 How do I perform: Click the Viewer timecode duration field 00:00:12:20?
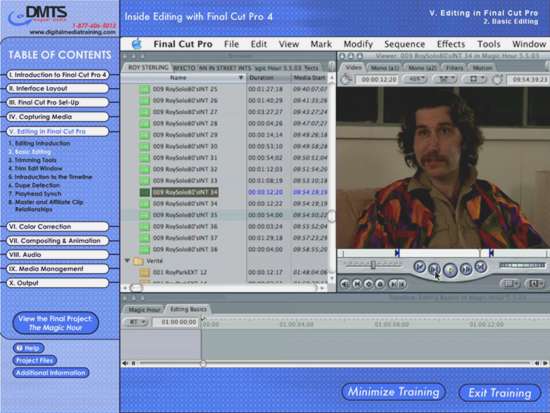tap(378, 80)
